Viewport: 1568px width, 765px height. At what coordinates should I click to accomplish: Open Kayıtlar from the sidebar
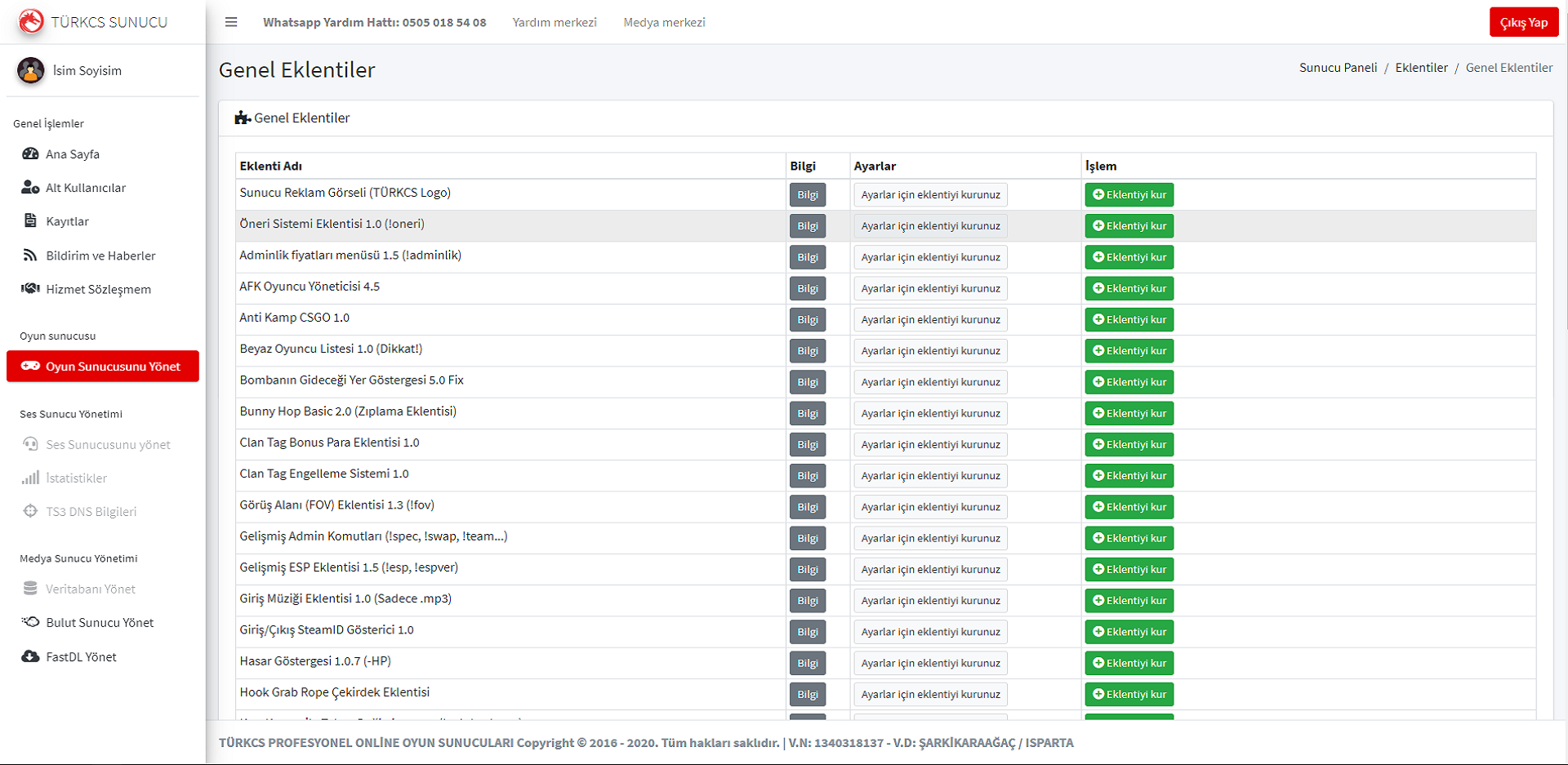pyautogui.click(x=67, y=221)
